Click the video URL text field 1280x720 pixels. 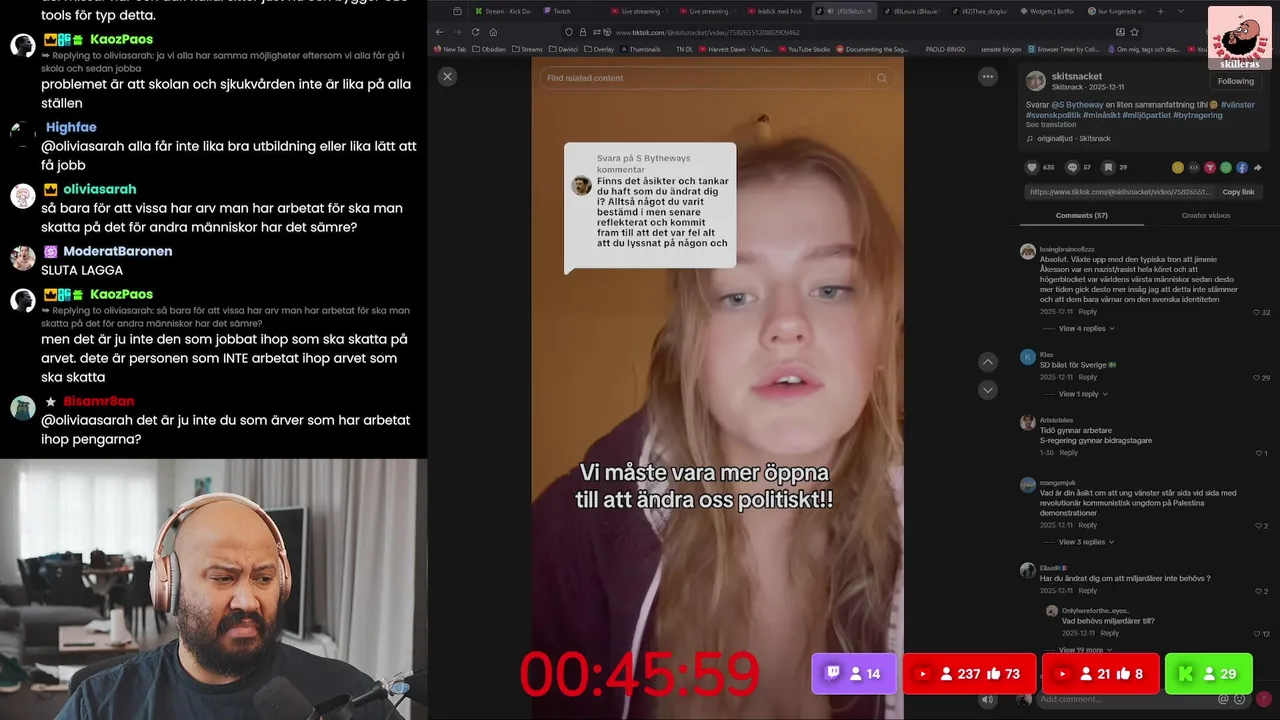click(1120, 191)
